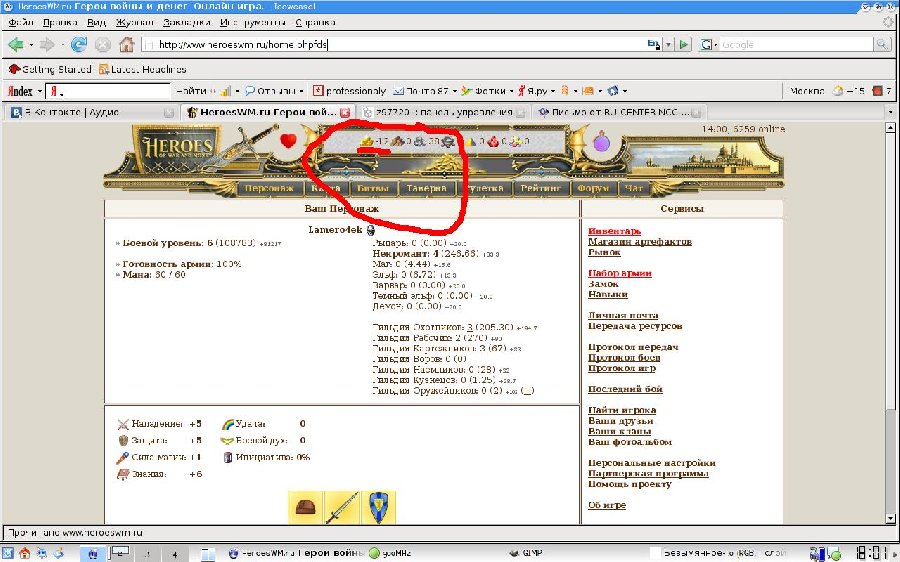The width and height of the screenshot is (900, 562).
Task: Click the brown helmet artifact icon
Action: (305, 507)
